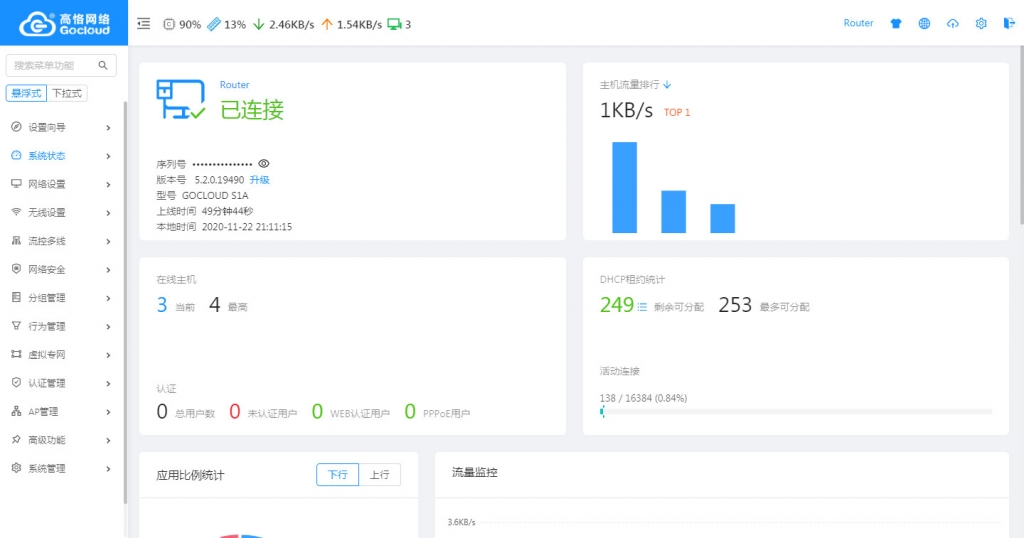Switch menu style to 下拉式
The height and width of the screenshot is (538, 1024).
(68, 93)
